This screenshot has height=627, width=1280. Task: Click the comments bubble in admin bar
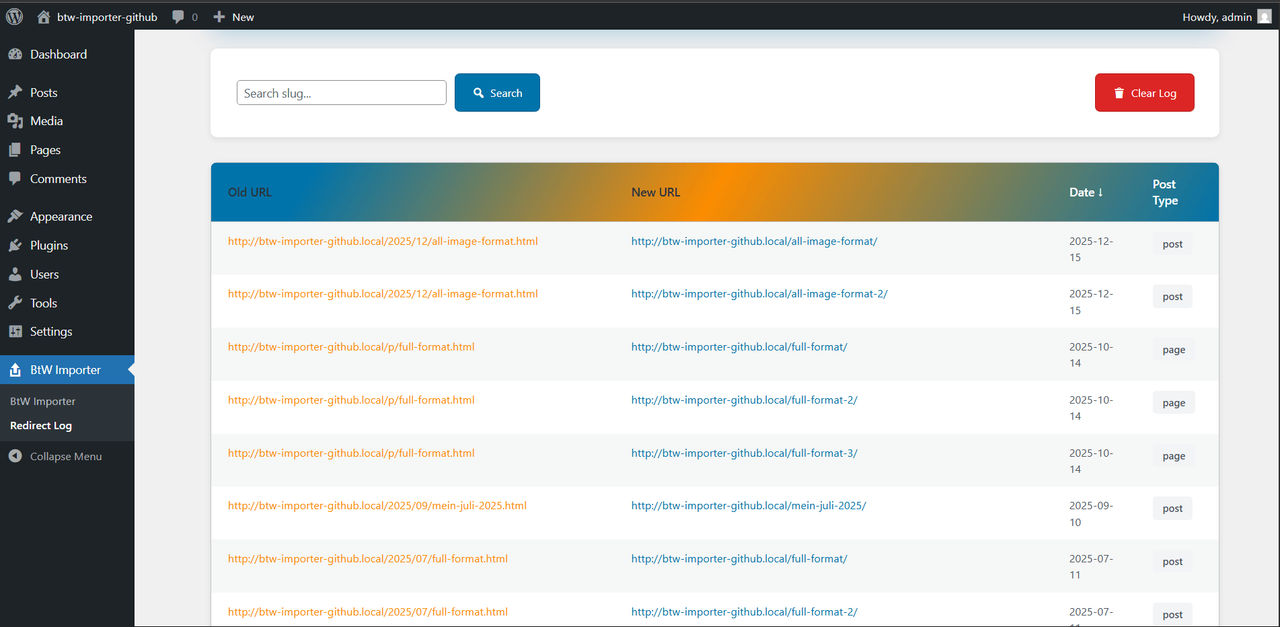pos(177,16)
